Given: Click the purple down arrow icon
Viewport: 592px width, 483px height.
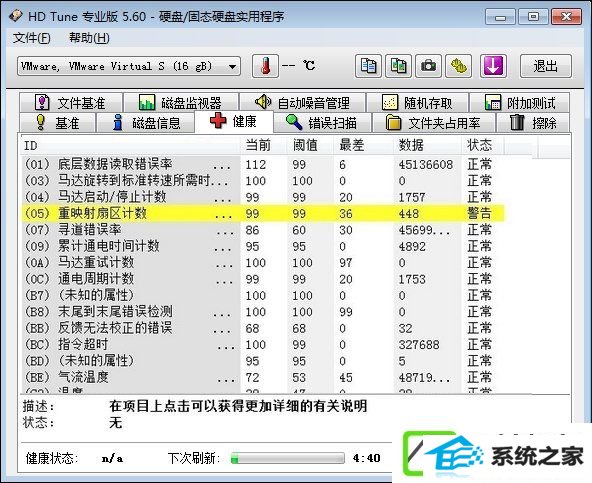Looking at the screenshot, I should pyautogui.click(x=493, y=66).
